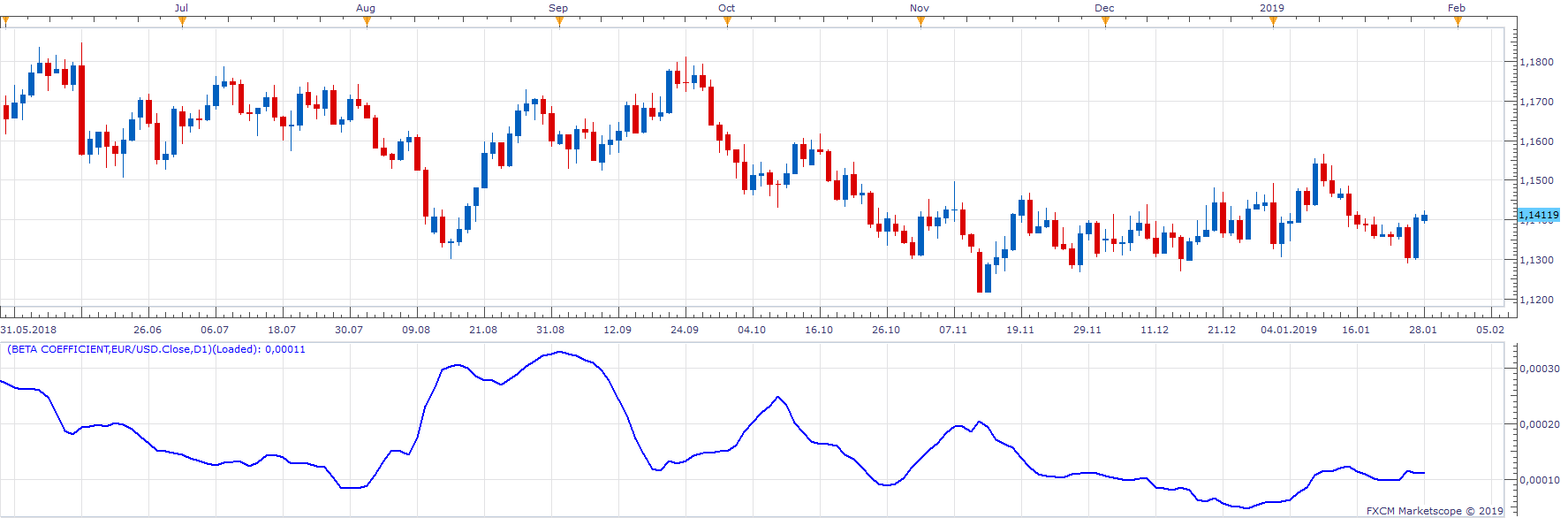
Task: Click the 24.09 date label
Action: pos(685,330)
